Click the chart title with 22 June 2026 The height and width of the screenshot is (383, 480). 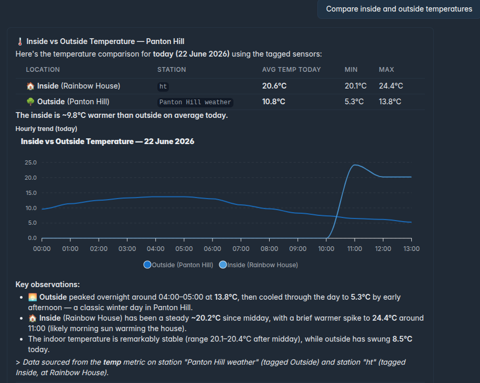[x=107, y=141]
